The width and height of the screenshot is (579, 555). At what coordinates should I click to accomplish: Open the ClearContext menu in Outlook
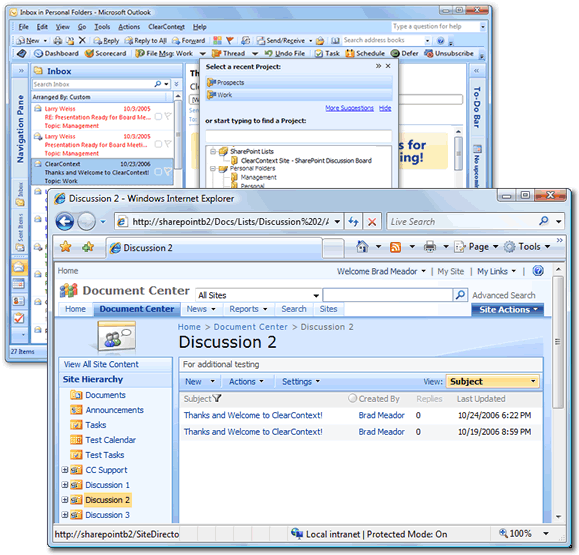[x=167, y=27]
